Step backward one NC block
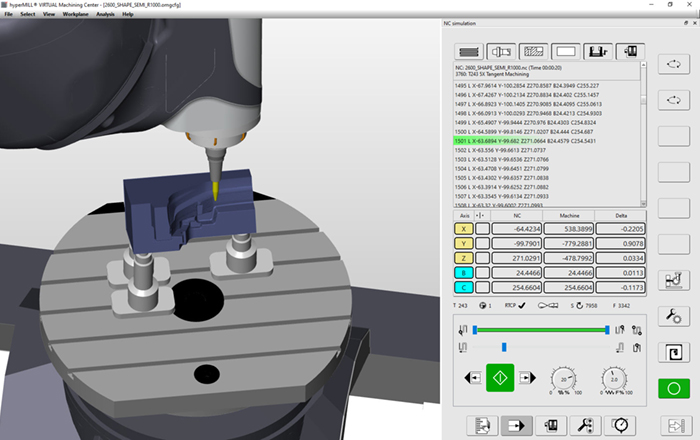 [473, 378]
